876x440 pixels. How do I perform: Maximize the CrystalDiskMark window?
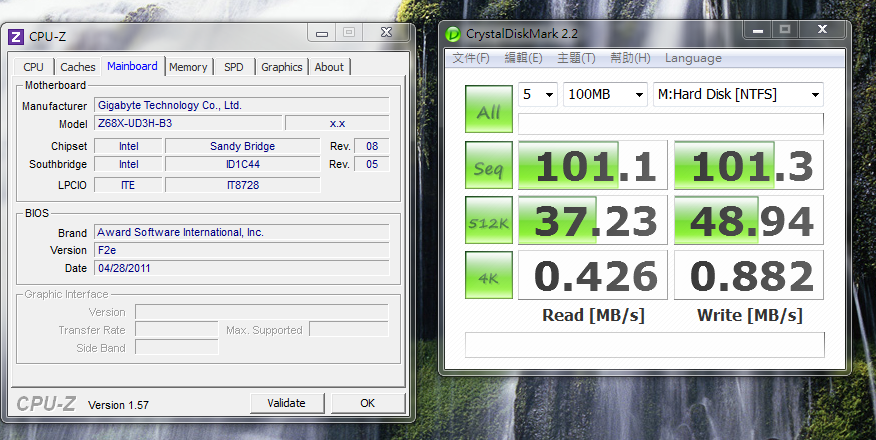click(x=785, y=30)
